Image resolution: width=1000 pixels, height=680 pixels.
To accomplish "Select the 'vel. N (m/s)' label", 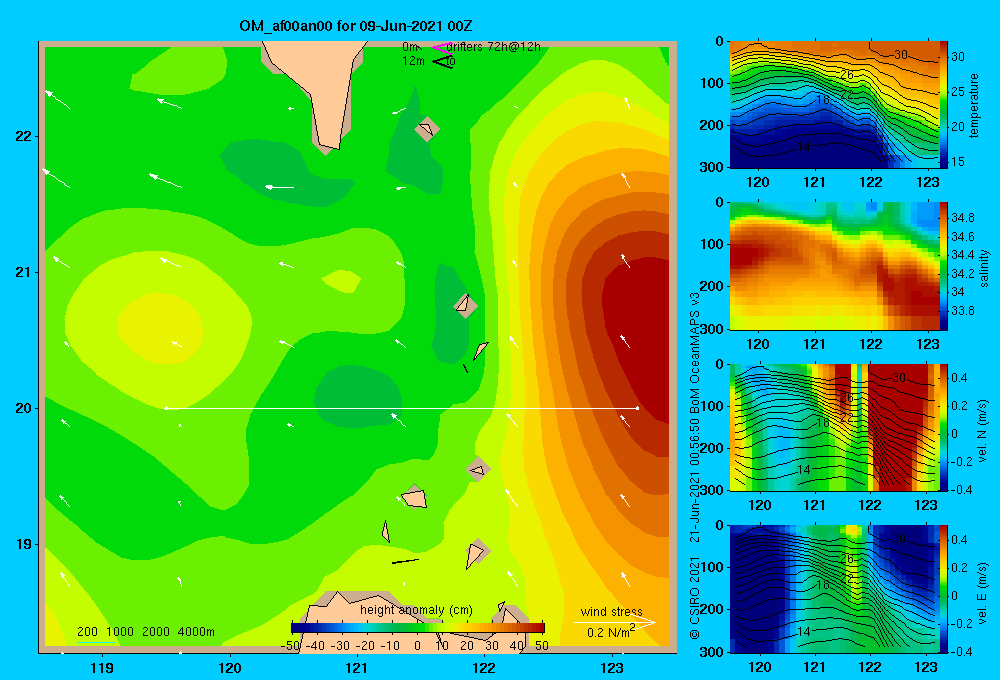I will coord(983,431).
